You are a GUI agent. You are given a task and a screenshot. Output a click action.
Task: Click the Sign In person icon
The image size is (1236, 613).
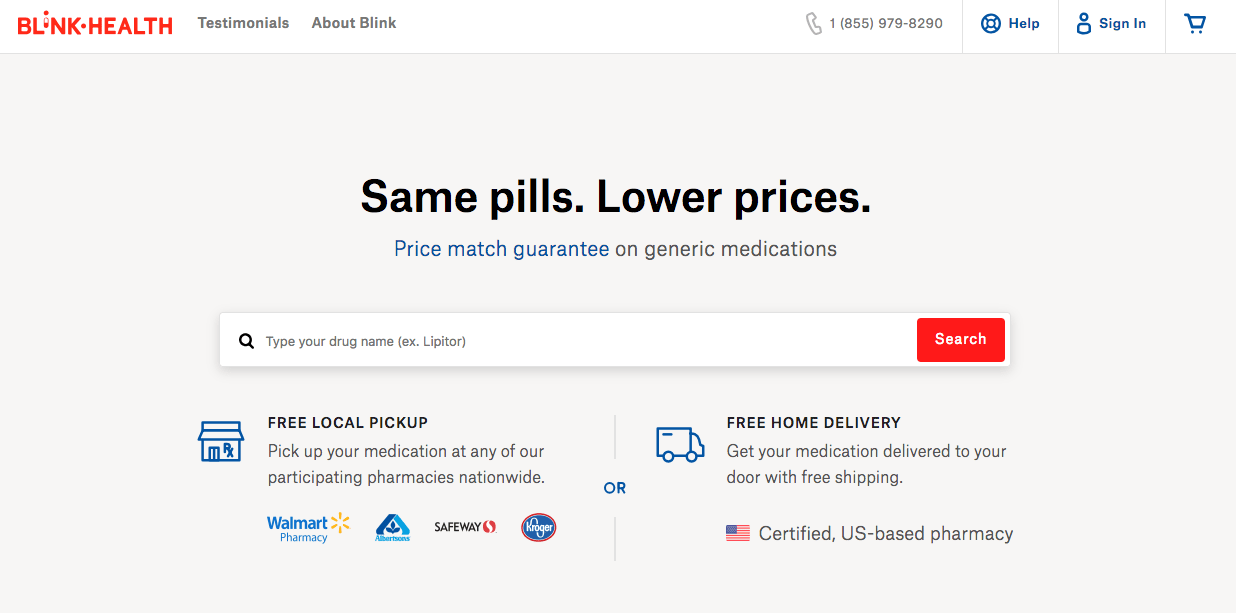1083,24
